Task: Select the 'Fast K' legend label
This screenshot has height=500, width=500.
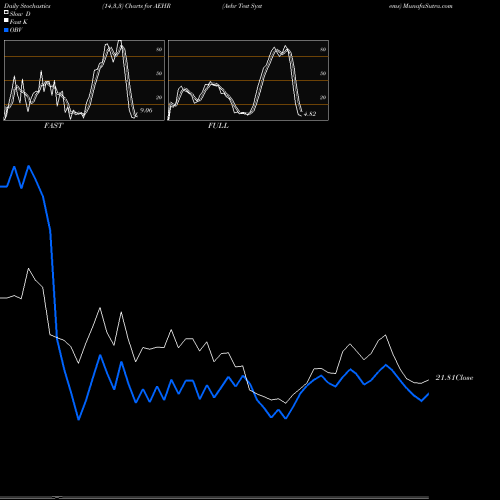Action: (19, 22)
